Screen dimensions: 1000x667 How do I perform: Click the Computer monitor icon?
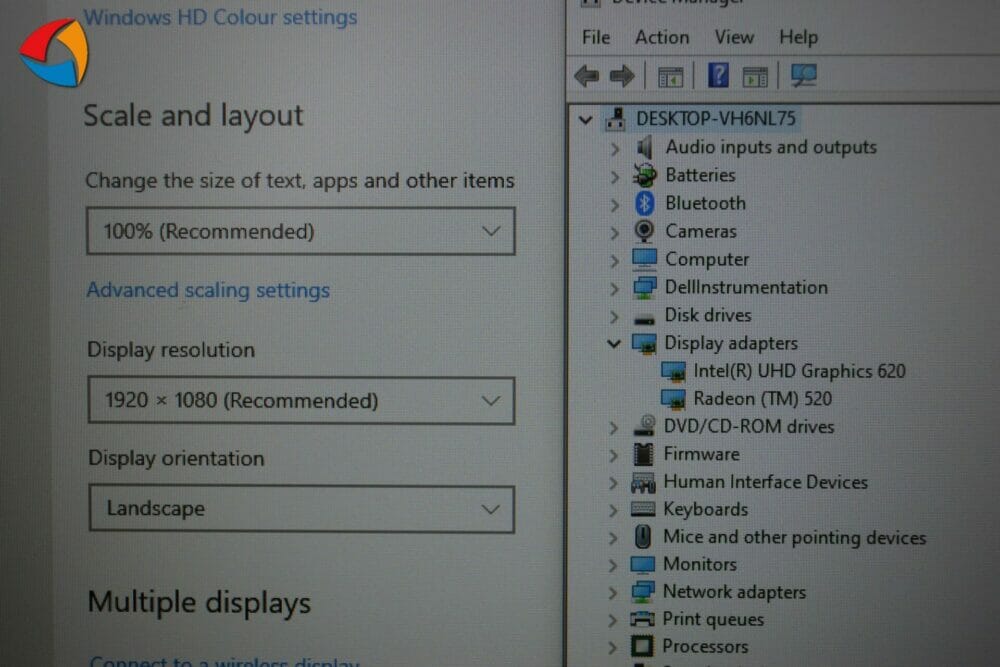pyautogui.click(x=644, y=259)
